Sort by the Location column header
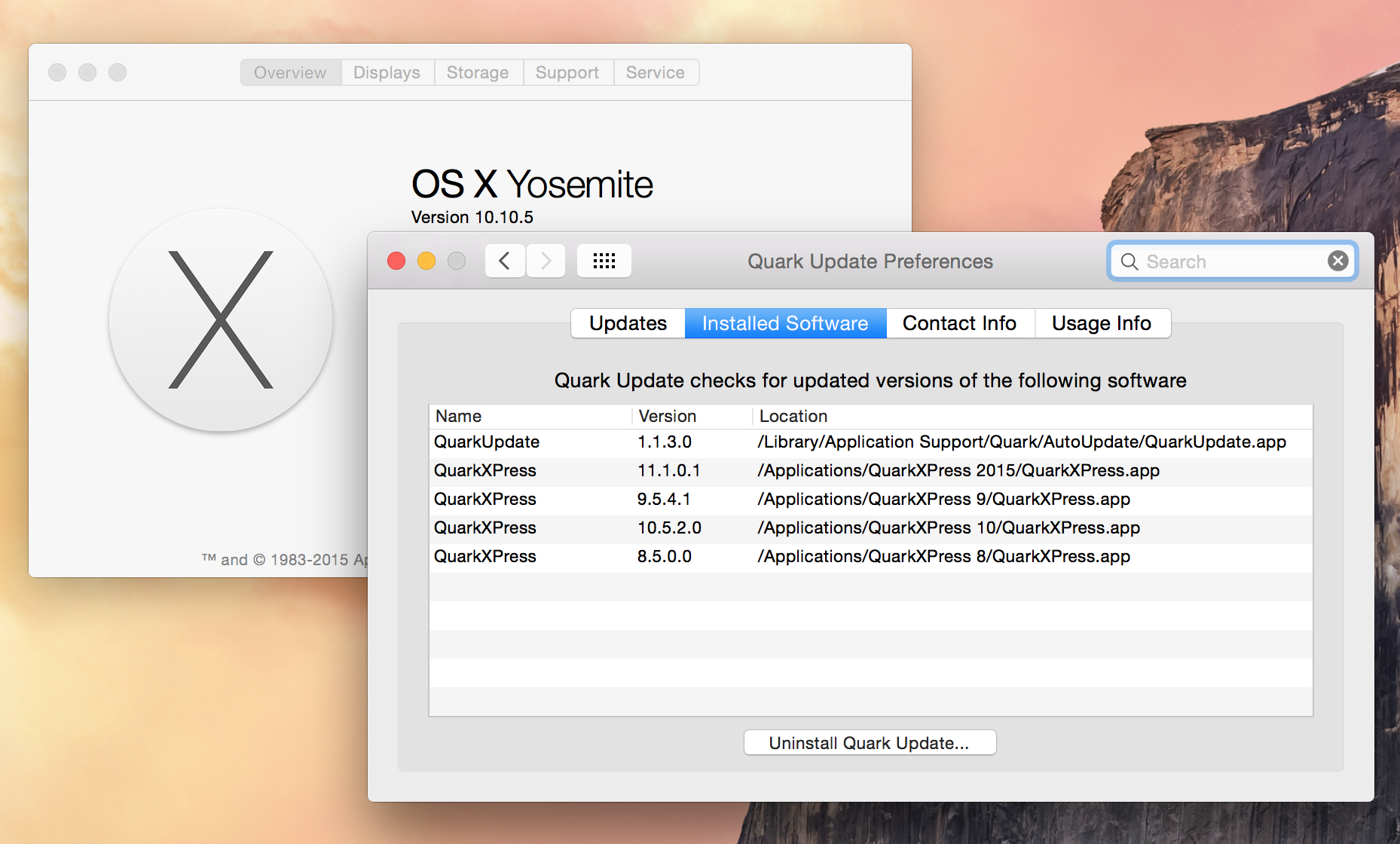 [1032, 416]
